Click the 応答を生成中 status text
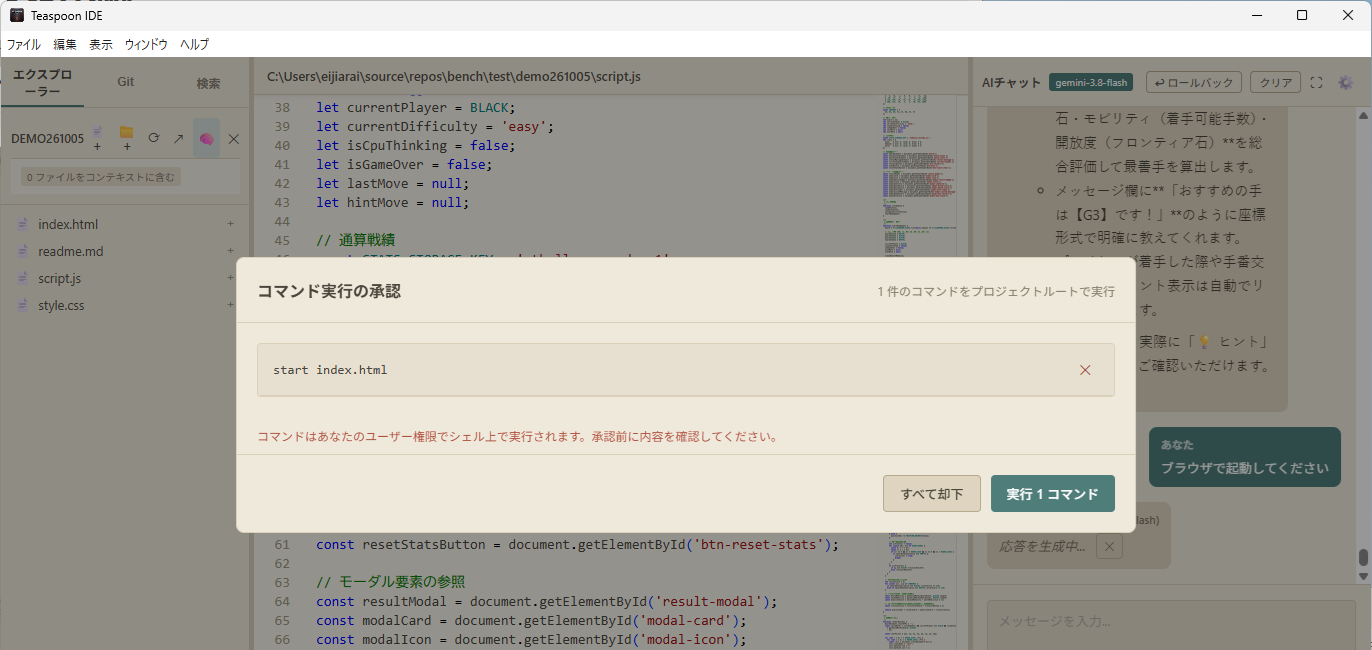The width and height of the screenshot is (1372, 650). (x=1042, y=547)
